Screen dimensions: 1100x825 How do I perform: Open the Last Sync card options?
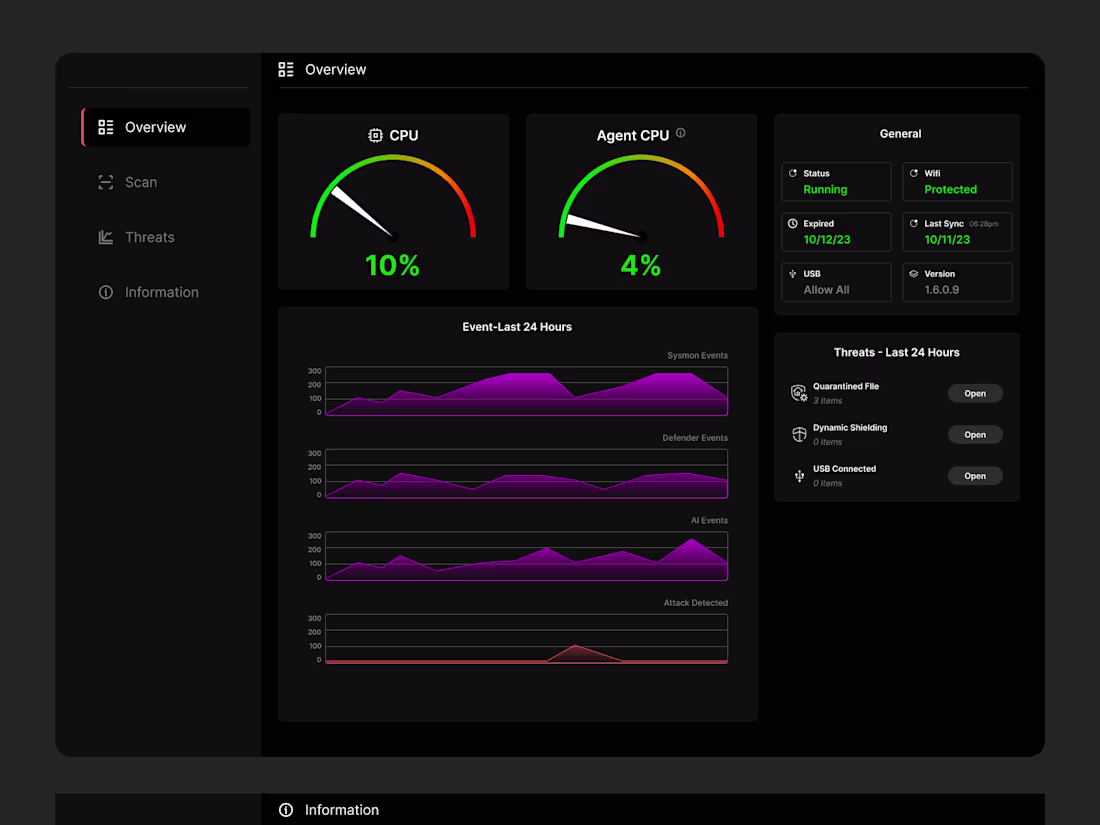[x=957, y=232]
